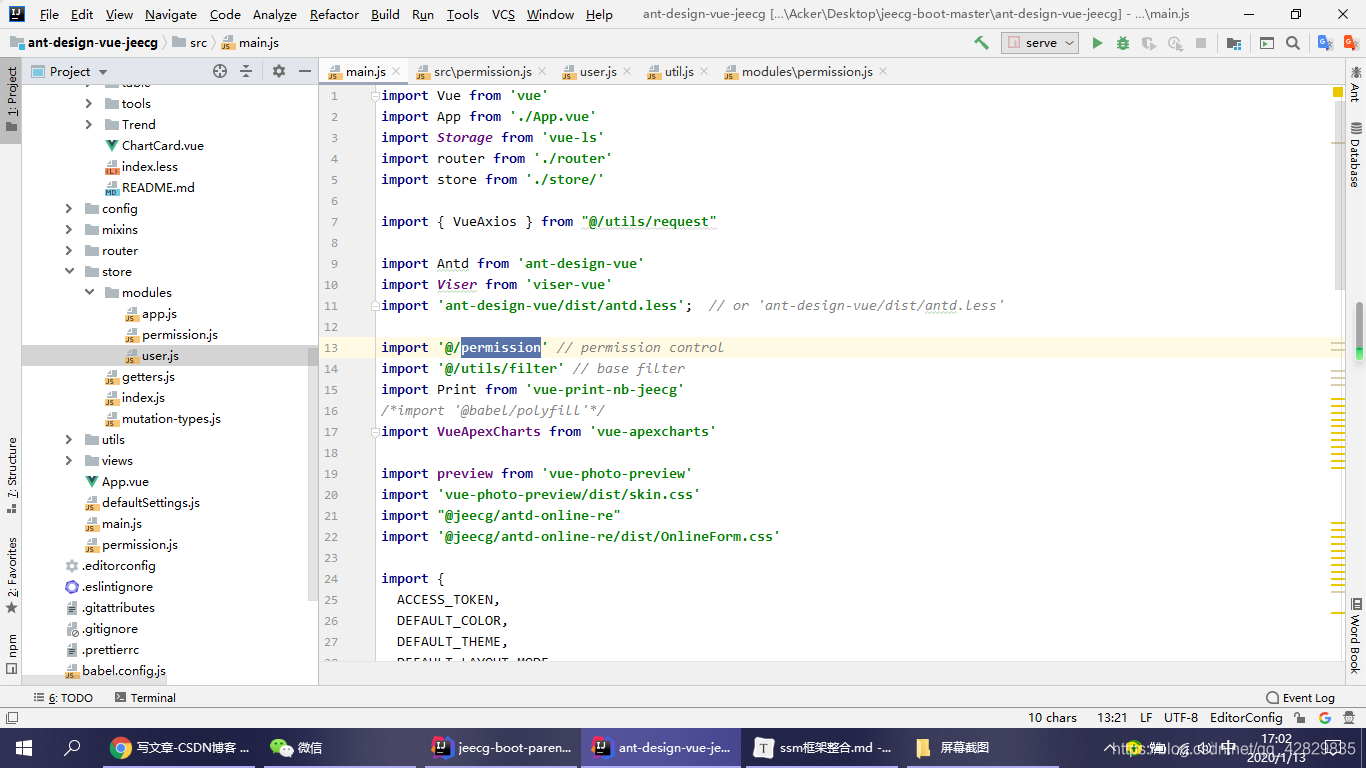
Task: Open the Refactor menu
Action: pos(334,14)
